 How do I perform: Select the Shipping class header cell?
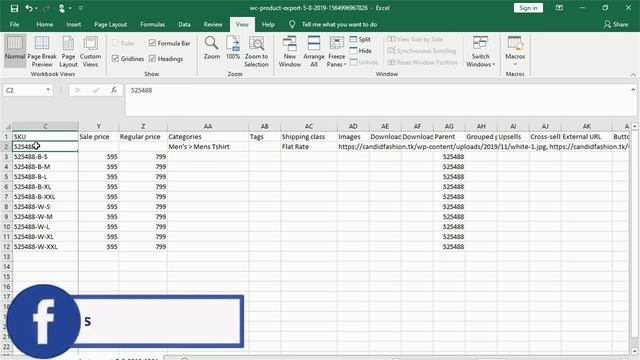click(309, 137)
